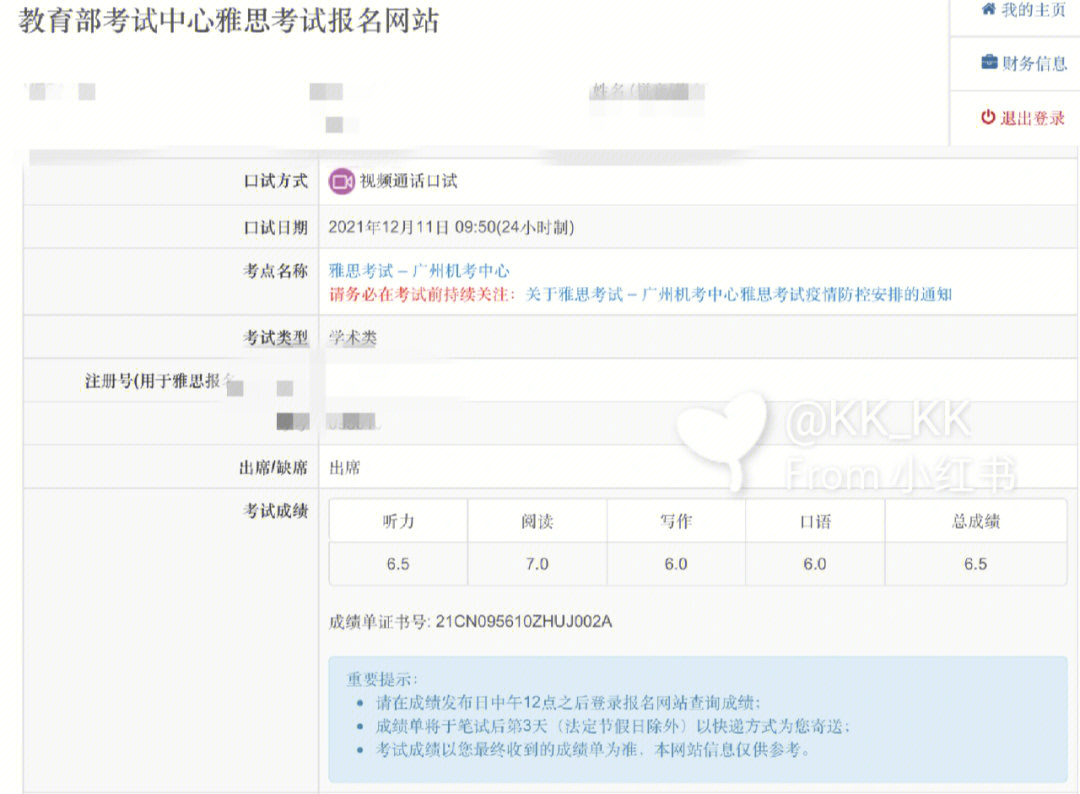The height and width of the screenshot is (794, 1080).
Task: Click the 考点名称 row label
Action: (276, 271)
